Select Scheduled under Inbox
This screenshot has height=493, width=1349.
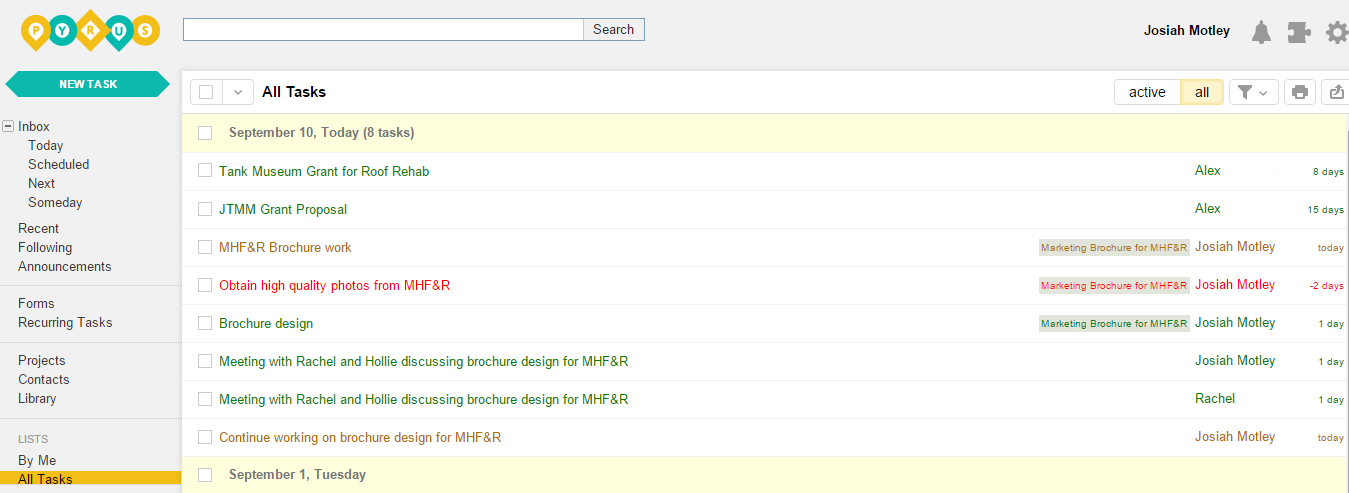[59, 164]
